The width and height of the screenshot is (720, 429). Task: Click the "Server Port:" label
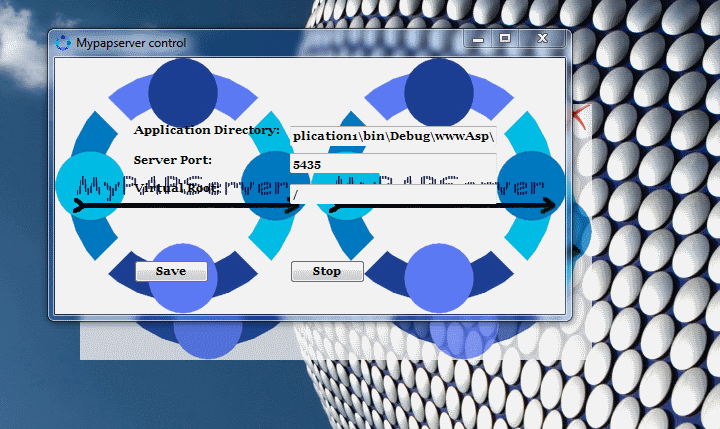172,160
